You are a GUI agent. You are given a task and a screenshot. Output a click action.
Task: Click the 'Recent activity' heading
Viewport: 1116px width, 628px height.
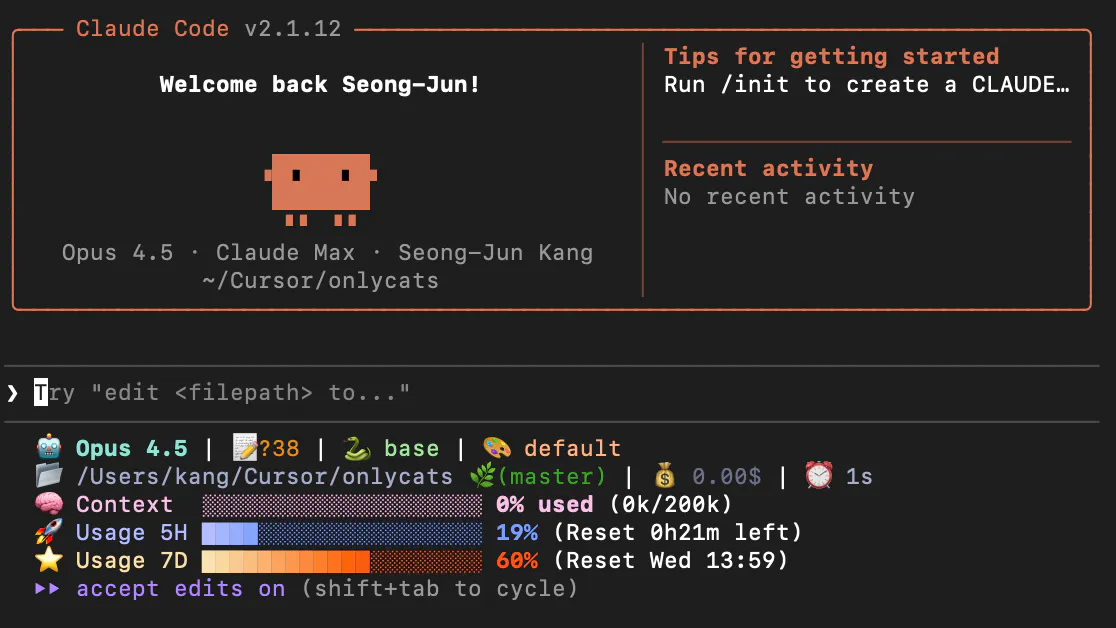769,169
